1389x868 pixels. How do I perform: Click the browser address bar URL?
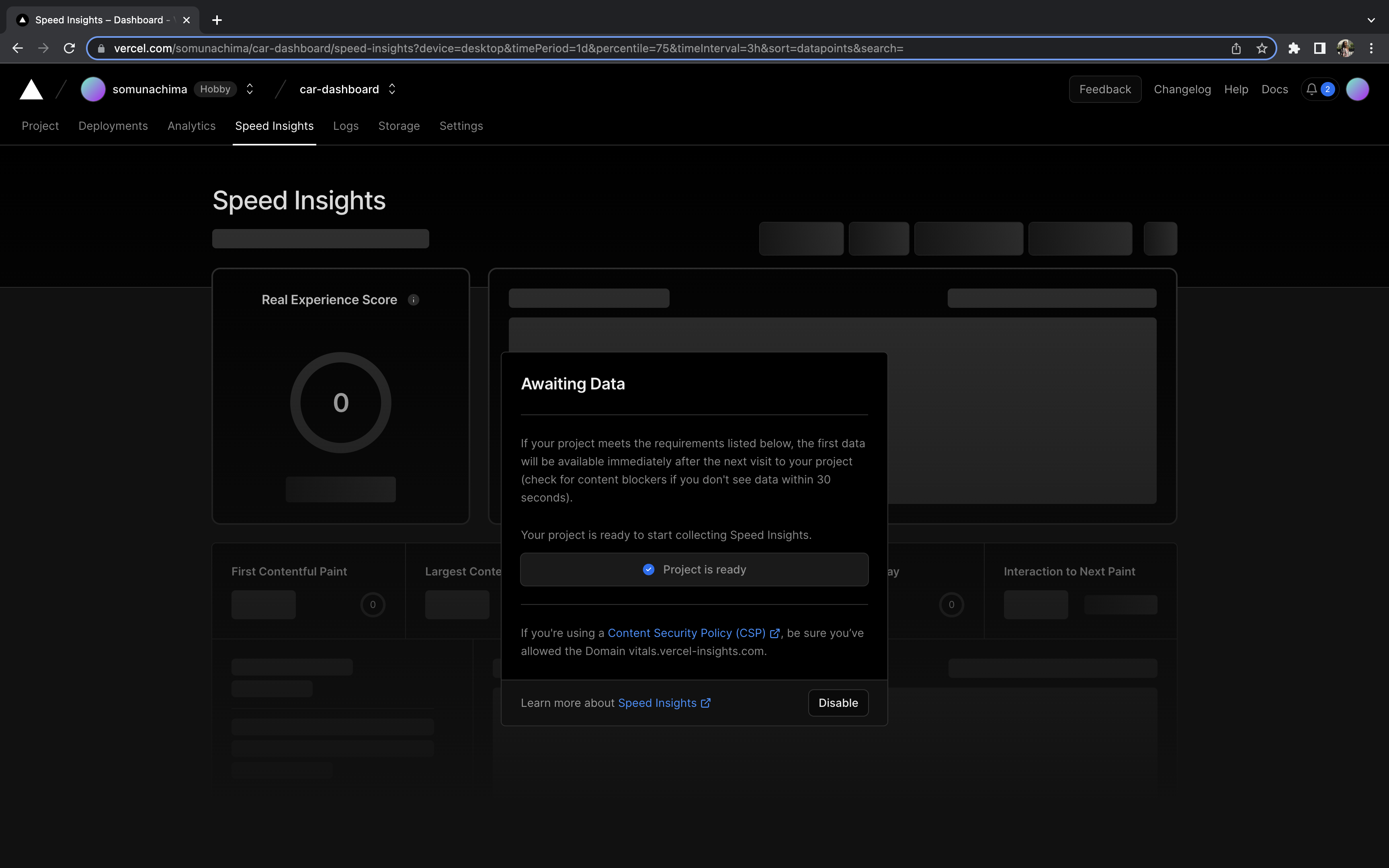click(x=508, y=48)
